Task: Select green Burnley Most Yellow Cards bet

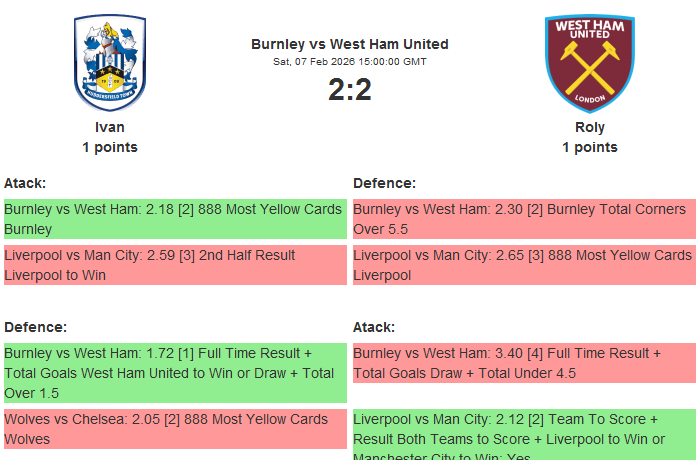Action: (175, 219)
